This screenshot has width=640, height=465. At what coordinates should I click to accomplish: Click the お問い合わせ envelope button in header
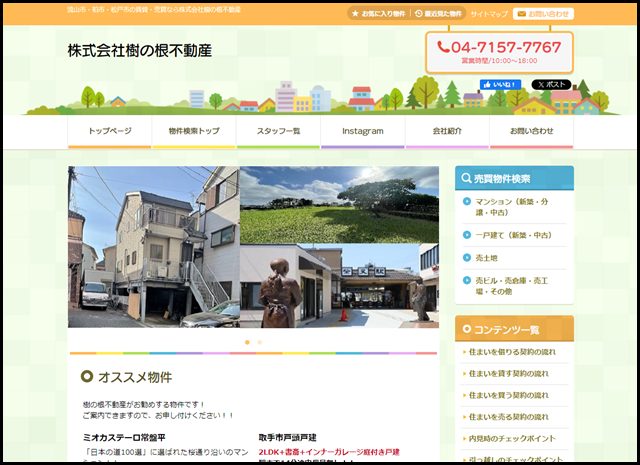pyautogui.click(x=543, y=14)
